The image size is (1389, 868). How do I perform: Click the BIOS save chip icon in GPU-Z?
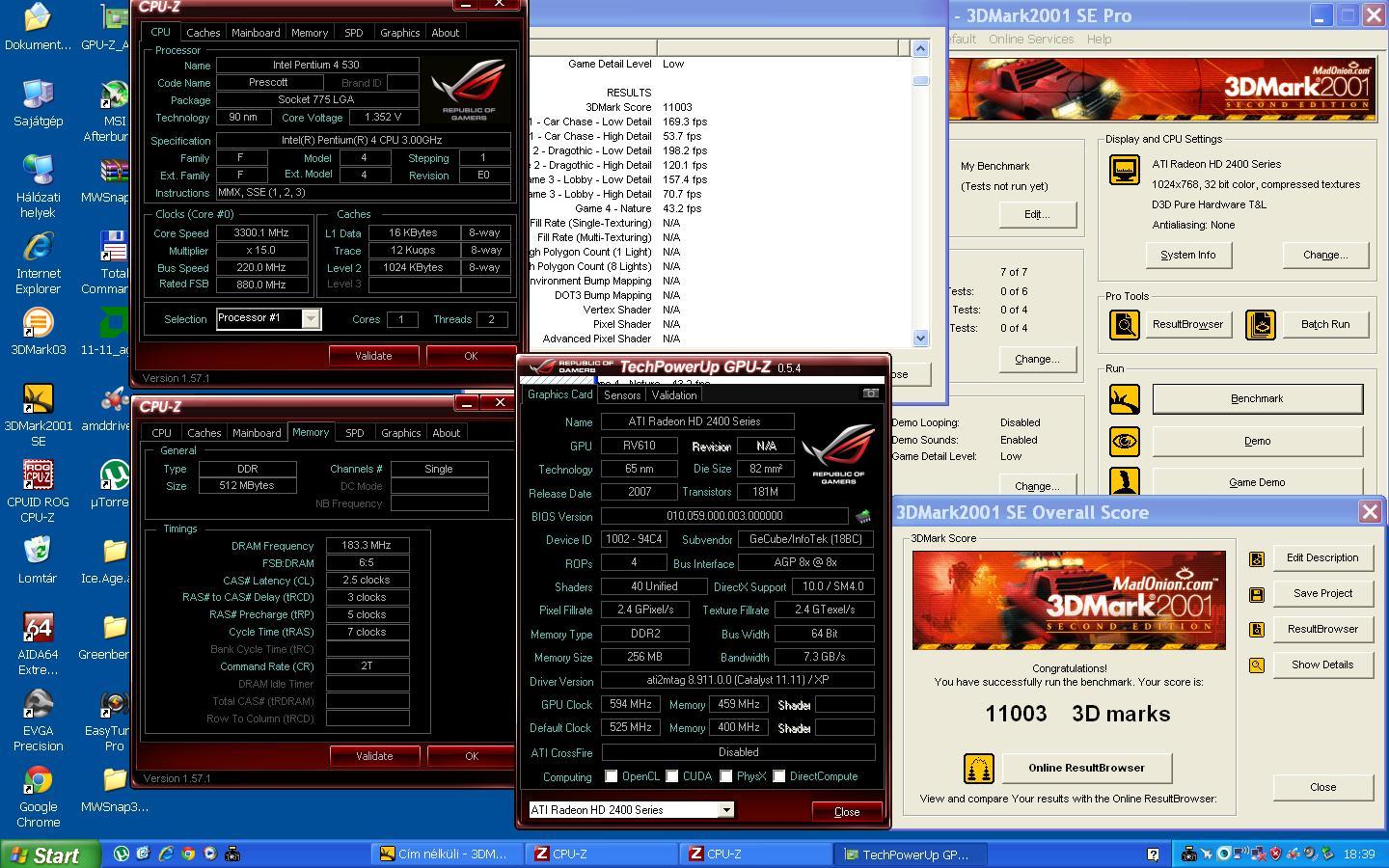point(862,516)
